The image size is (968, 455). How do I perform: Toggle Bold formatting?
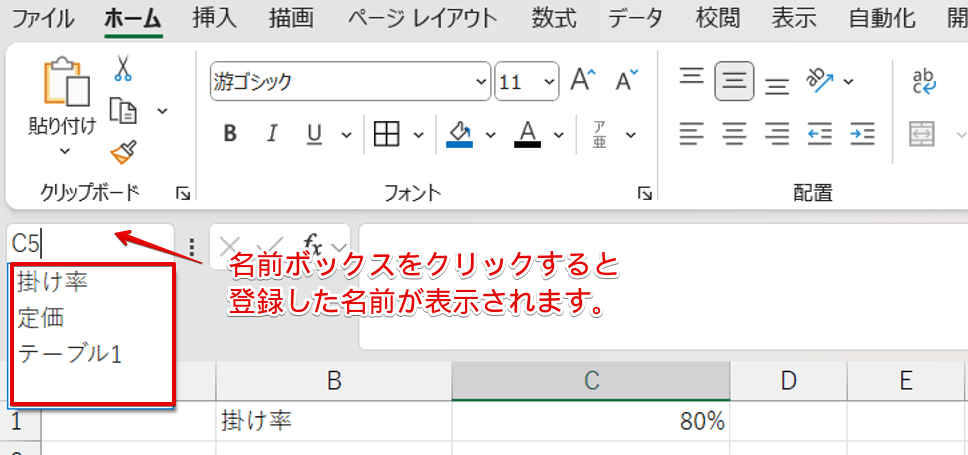(230, 133)
